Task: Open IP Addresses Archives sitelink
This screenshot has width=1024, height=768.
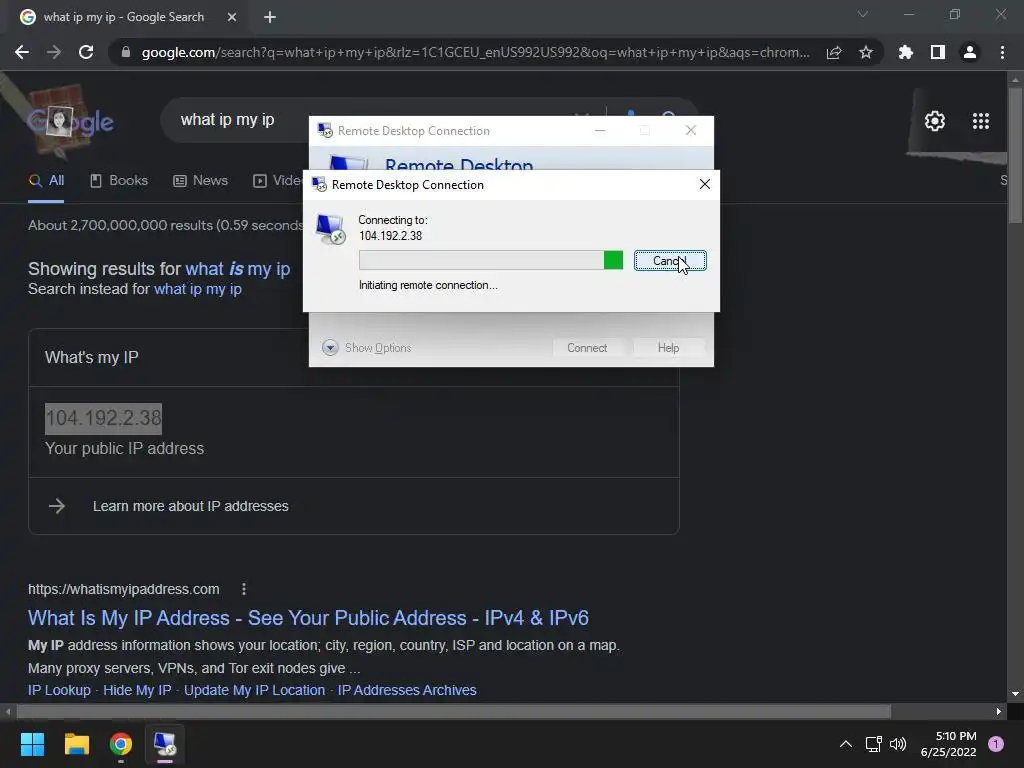Action: coord(407,690)
